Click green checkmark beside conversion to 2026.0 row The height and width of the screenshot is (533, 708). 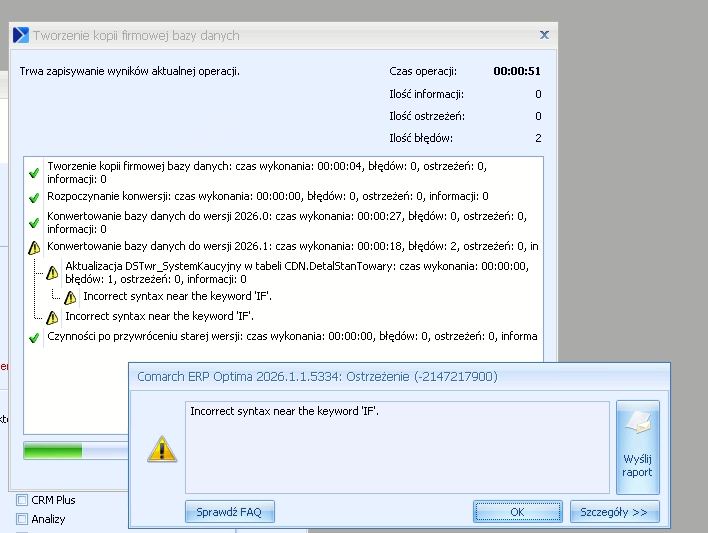click(x=34, y=222)
